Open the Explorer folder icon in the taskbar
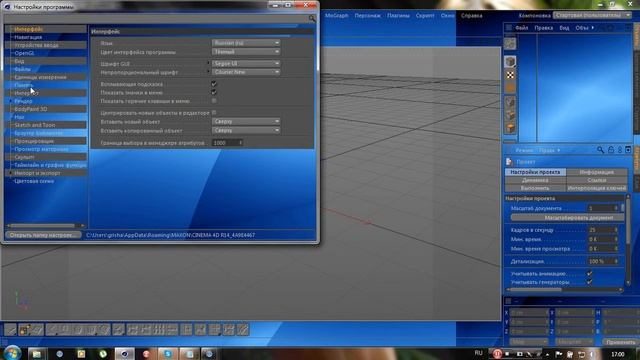Viewport: 640px width, 360px height. [37, 353]
